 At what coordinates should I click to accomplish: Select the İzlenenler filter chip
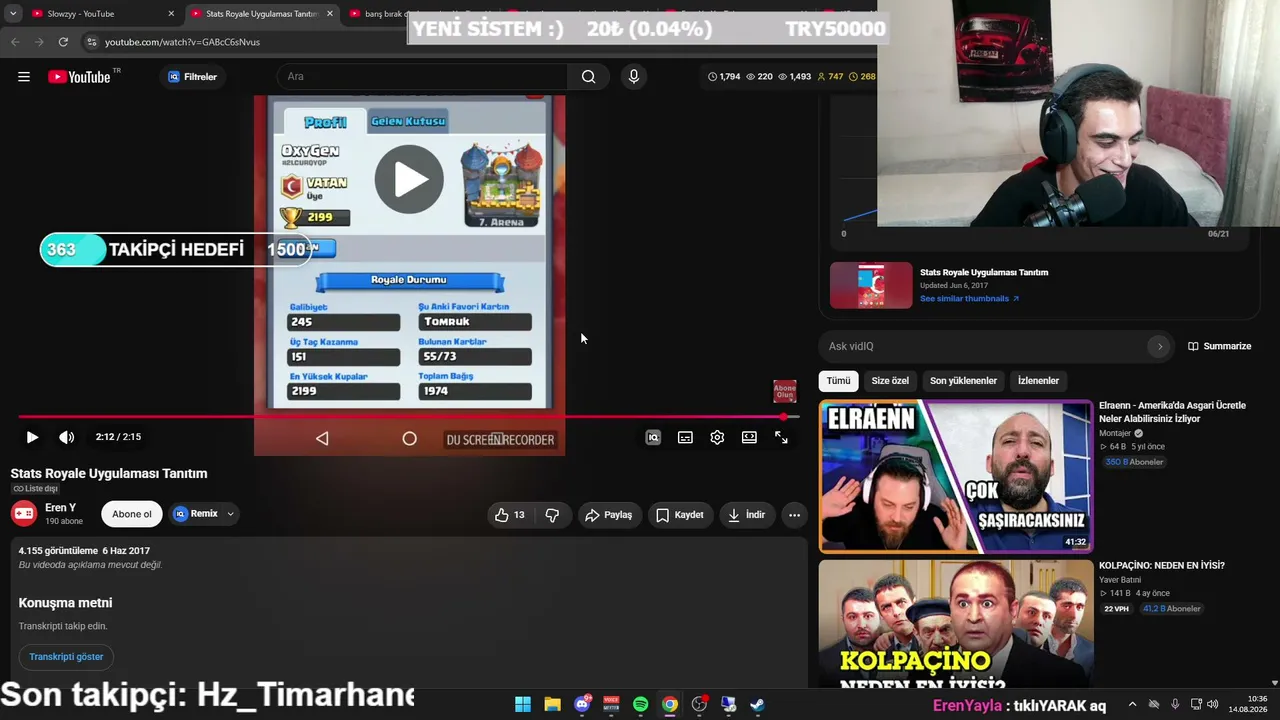tap(1038, 381)
